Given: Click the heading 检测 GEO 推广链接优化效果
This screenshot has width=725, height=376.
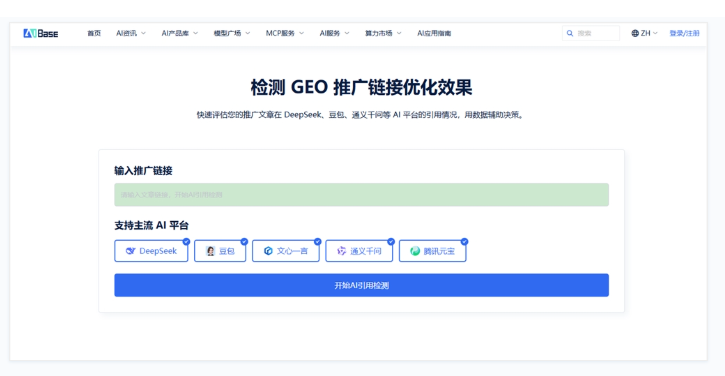Looking at the screenshot, I should [362, 87].
